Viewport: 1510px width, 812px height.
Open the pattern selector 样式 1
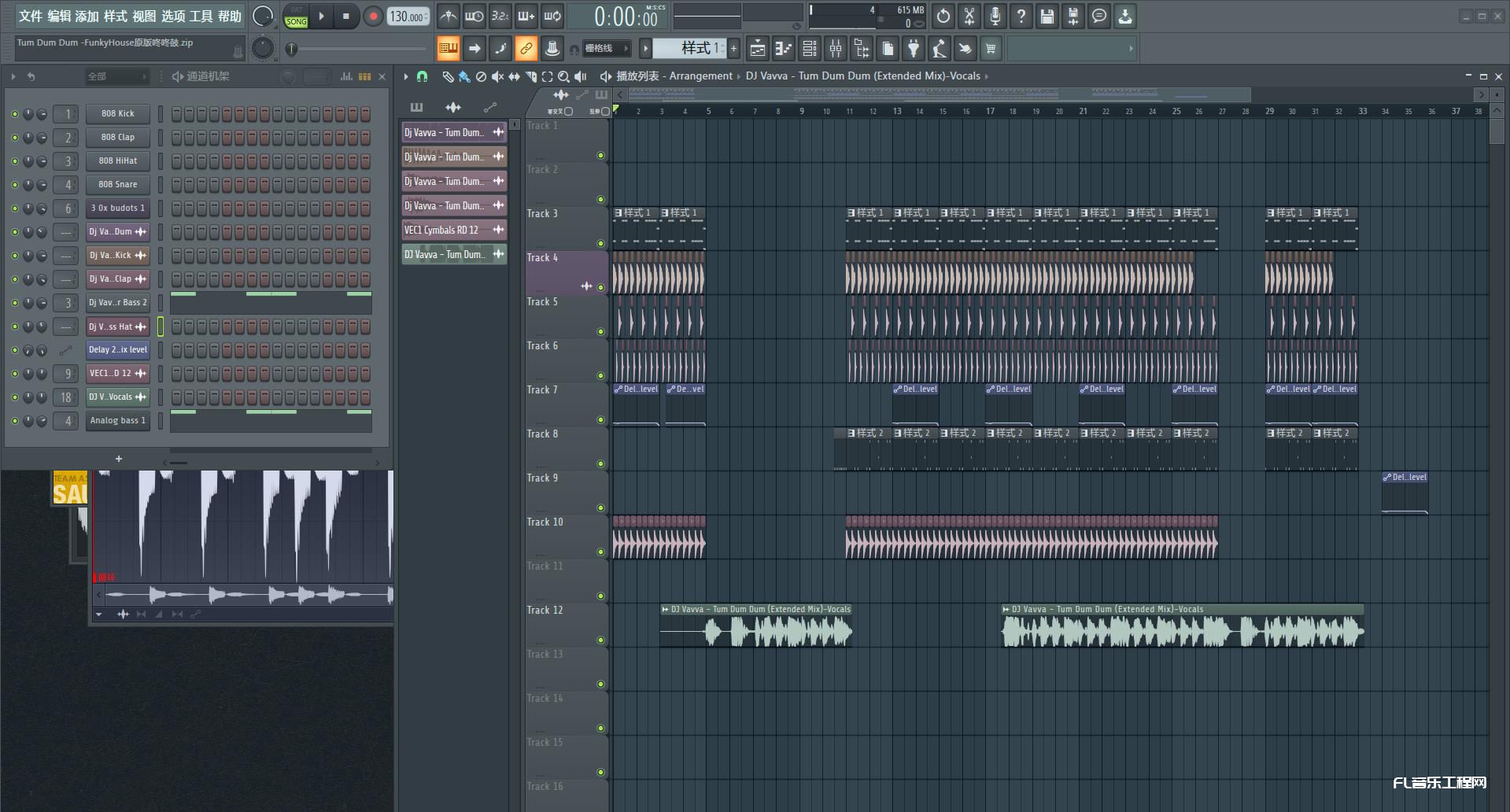tap(690, 48)
